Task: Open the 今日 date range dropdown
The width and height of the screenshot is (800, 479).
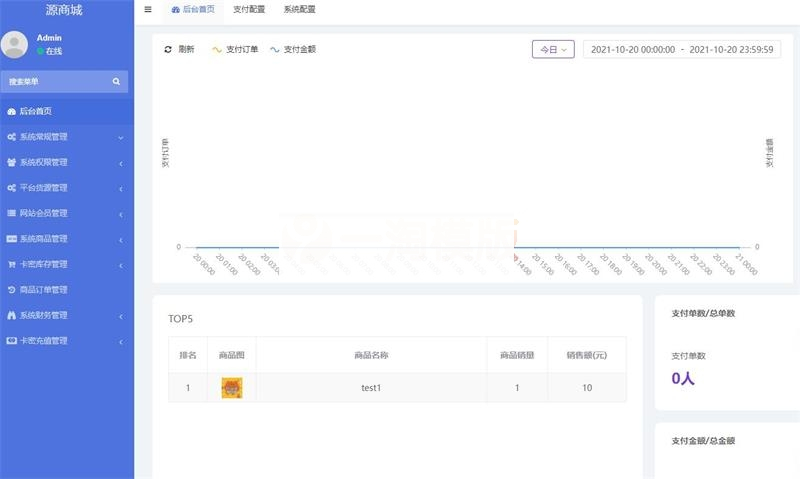Action: point(553,49)
